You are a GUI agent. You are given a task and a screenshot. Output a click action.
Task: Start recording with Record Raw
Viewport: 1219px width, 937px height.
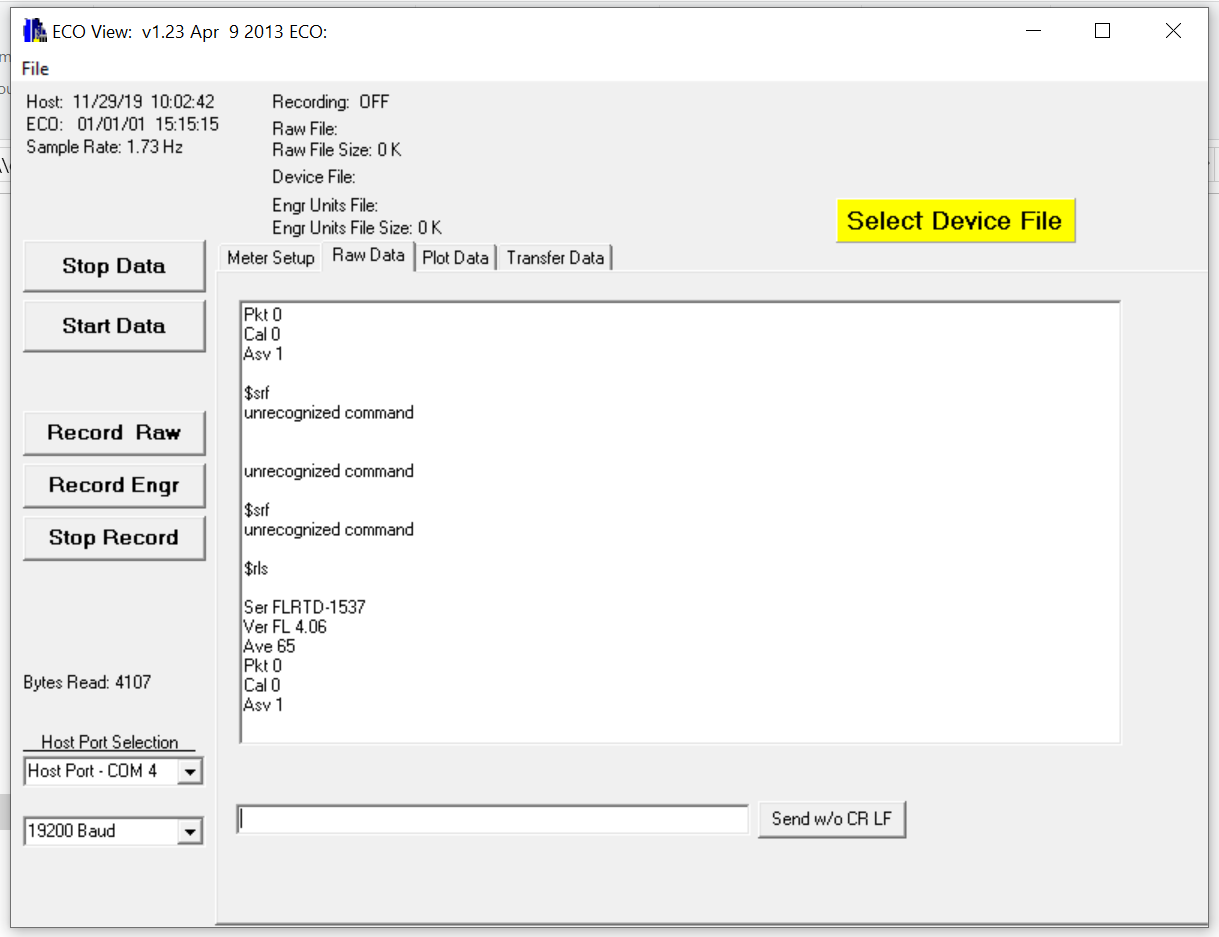114,433
